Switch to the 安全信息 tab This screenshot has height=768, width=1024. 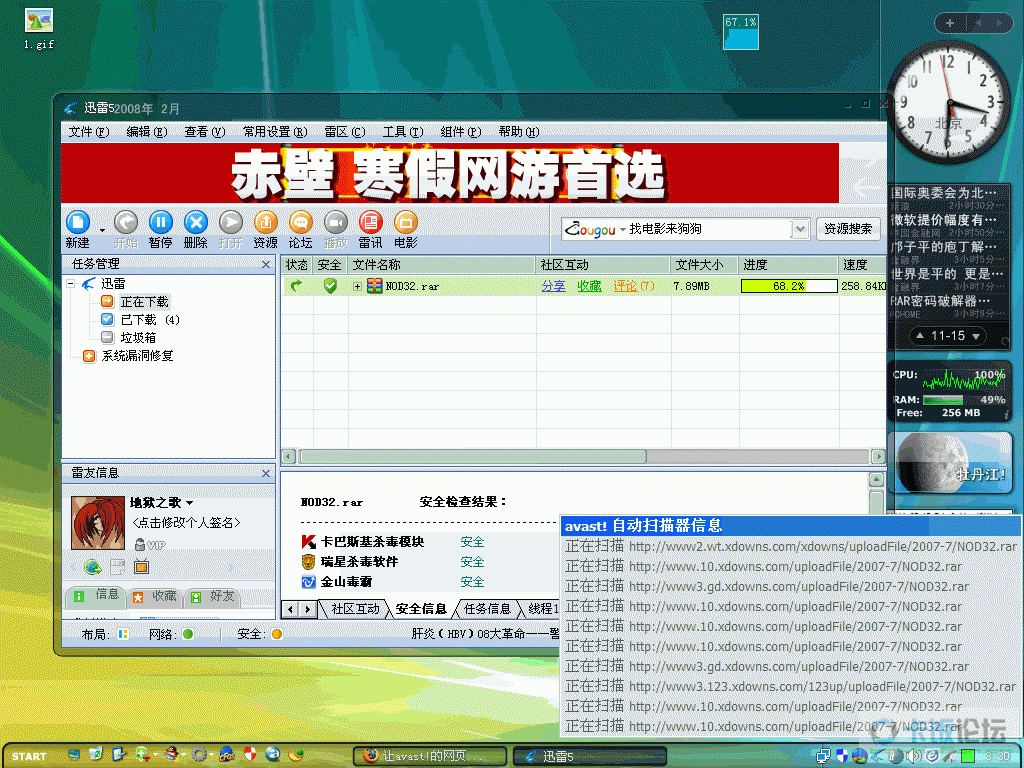click(421, 609)
